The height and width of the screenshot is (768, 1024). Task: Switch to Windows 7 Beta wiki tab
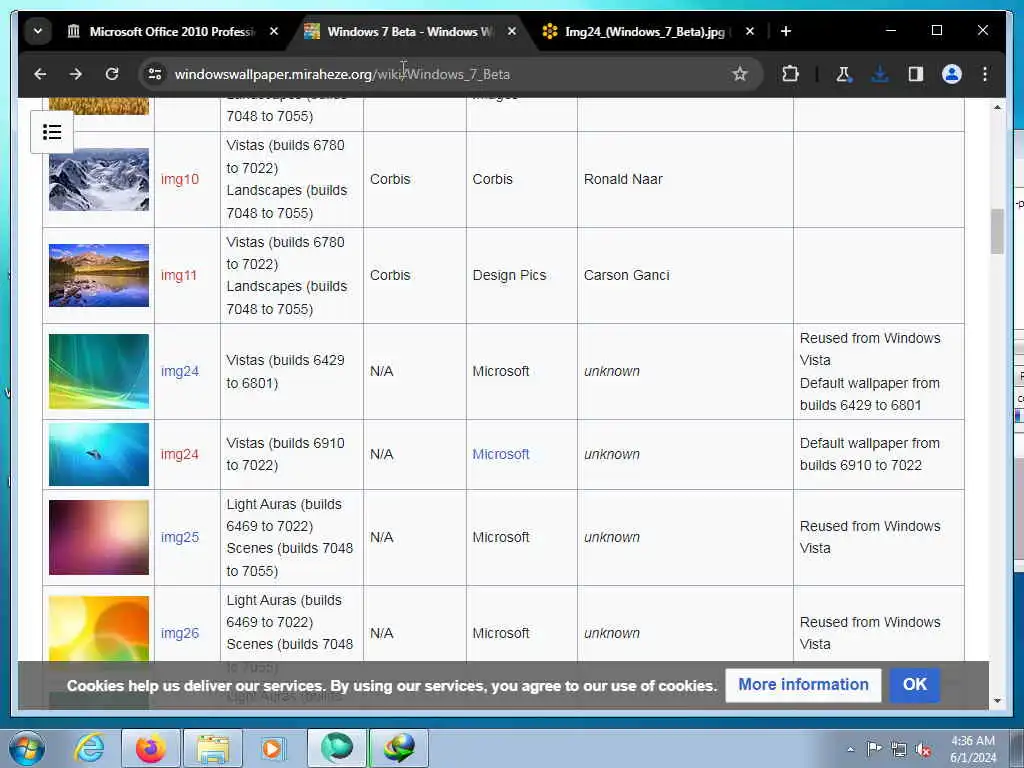tap(410, 31)
